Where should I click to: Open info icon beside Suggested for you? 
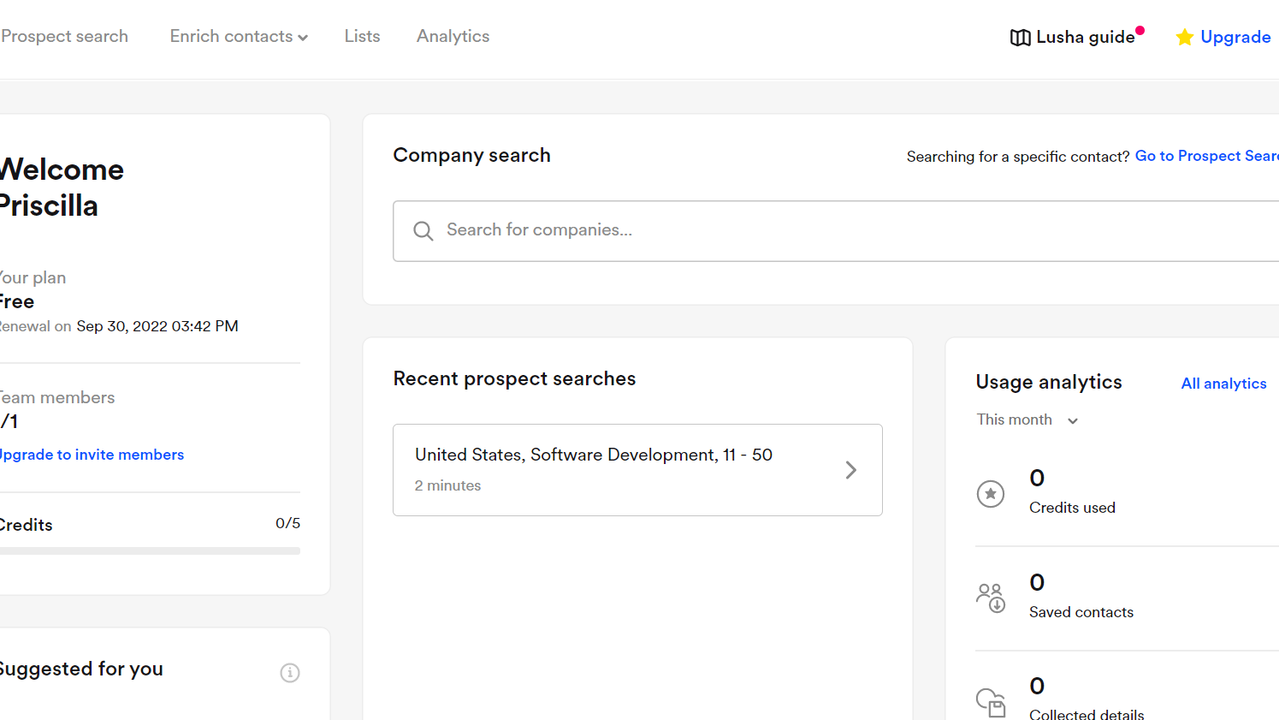pyautogui.click(x=290, y=673)
